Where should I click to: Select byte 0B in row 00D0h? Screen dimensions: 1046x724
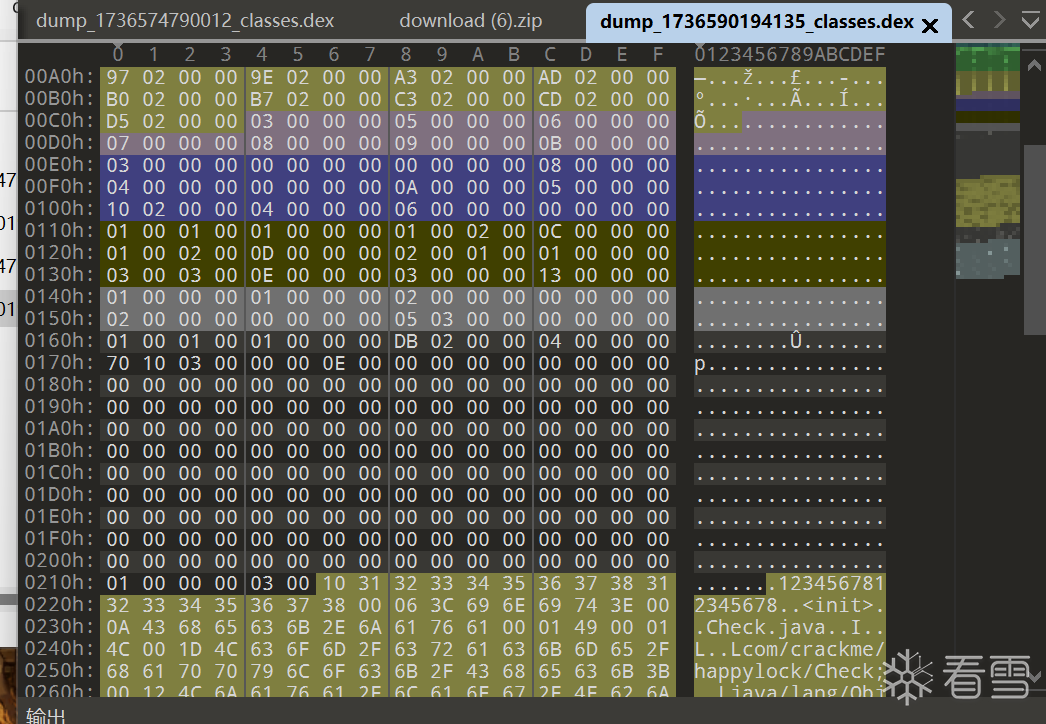(550, 143)
